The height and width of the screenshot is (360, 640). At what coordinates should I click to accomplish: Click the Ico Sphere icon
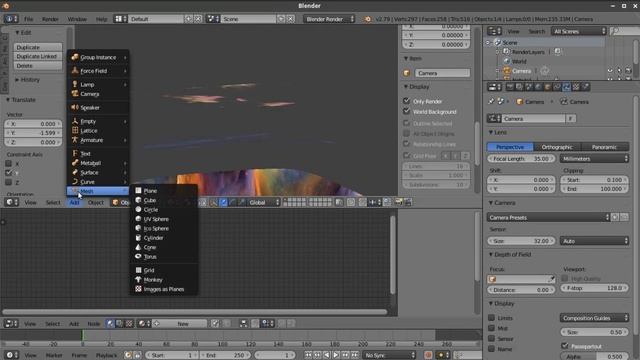point(138,228)
